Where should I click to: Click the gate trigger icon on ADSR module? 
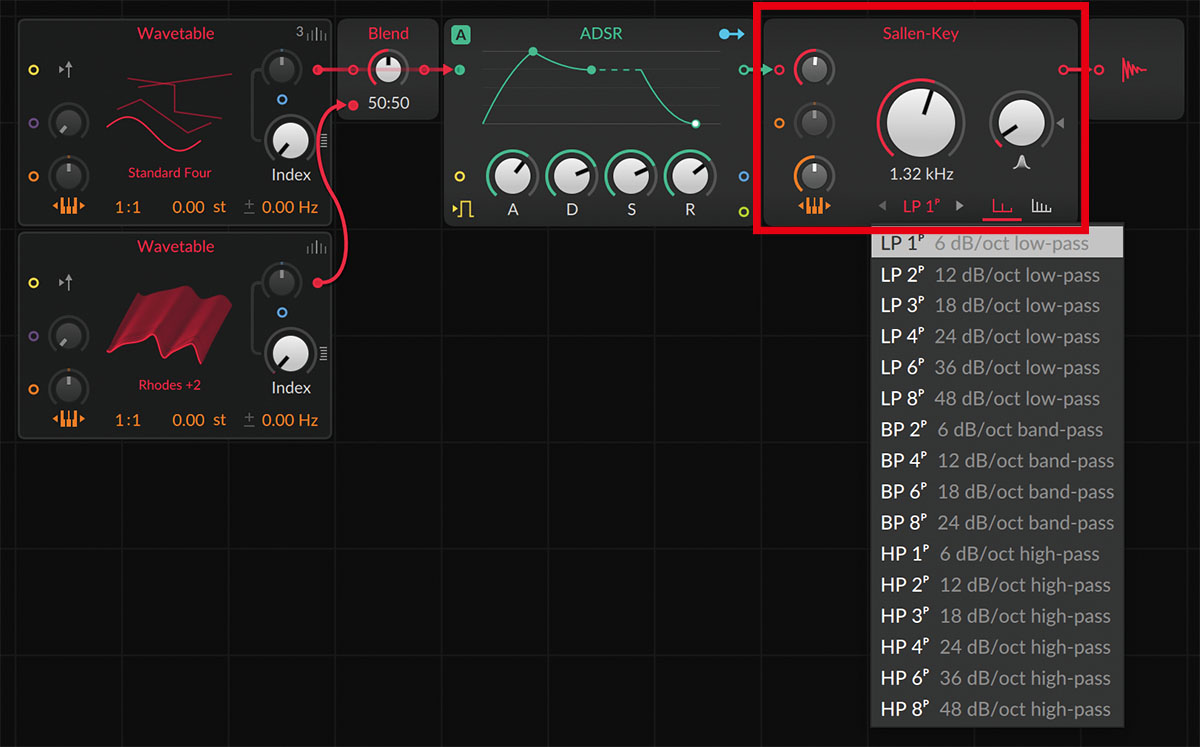point(463,209)
